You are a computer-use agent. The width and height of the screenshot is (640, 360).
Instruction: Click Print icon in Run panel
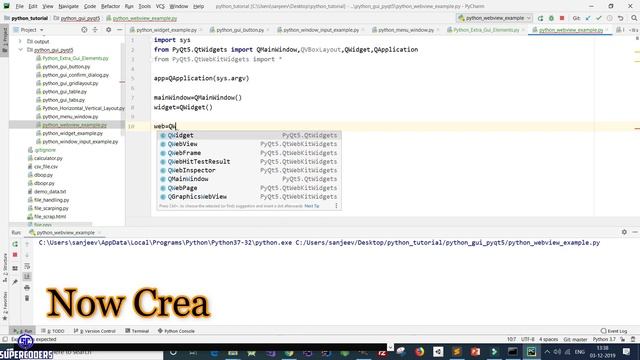coord(27,288)
